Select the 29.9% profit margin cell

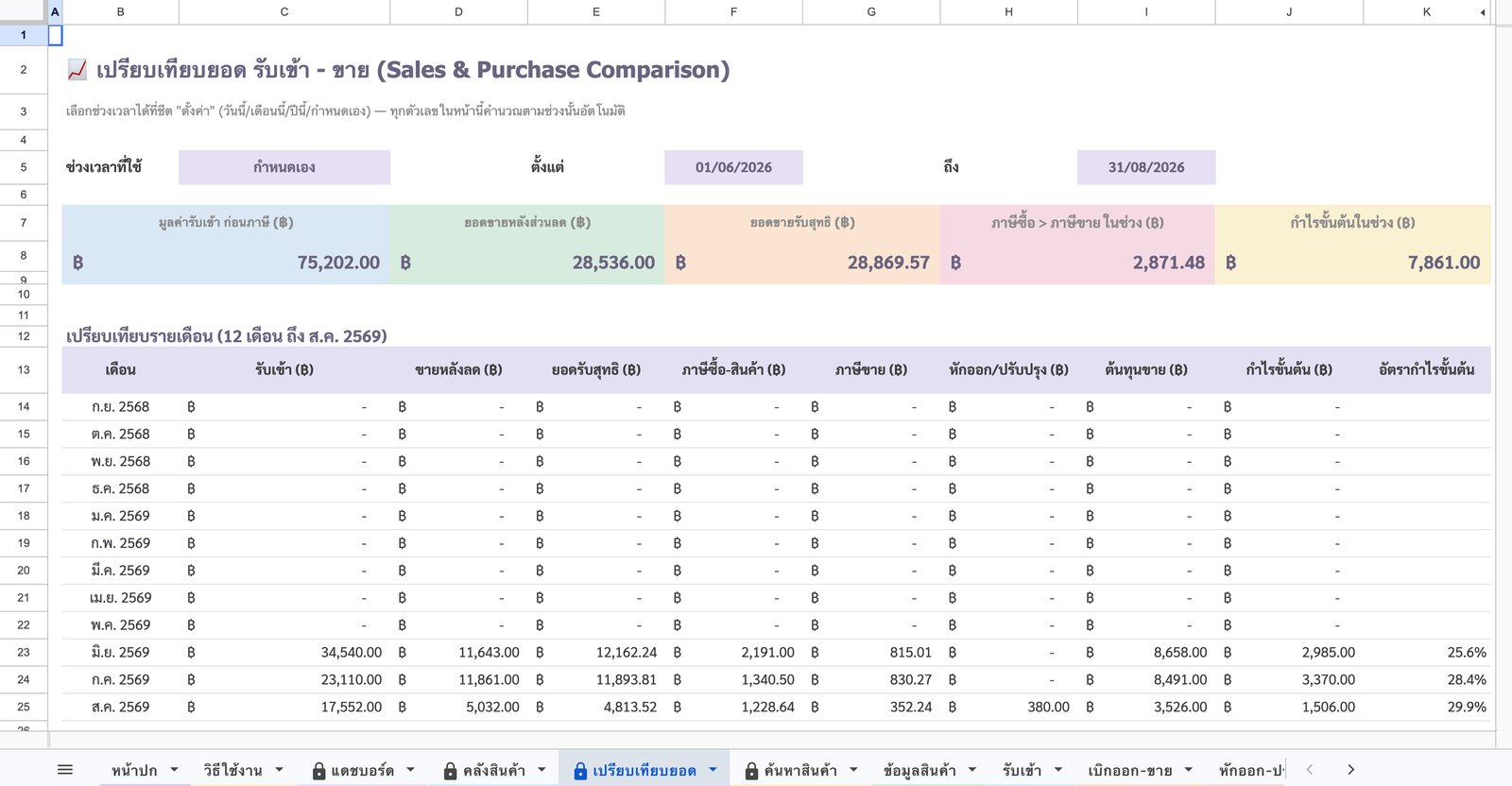point(1427,707)
